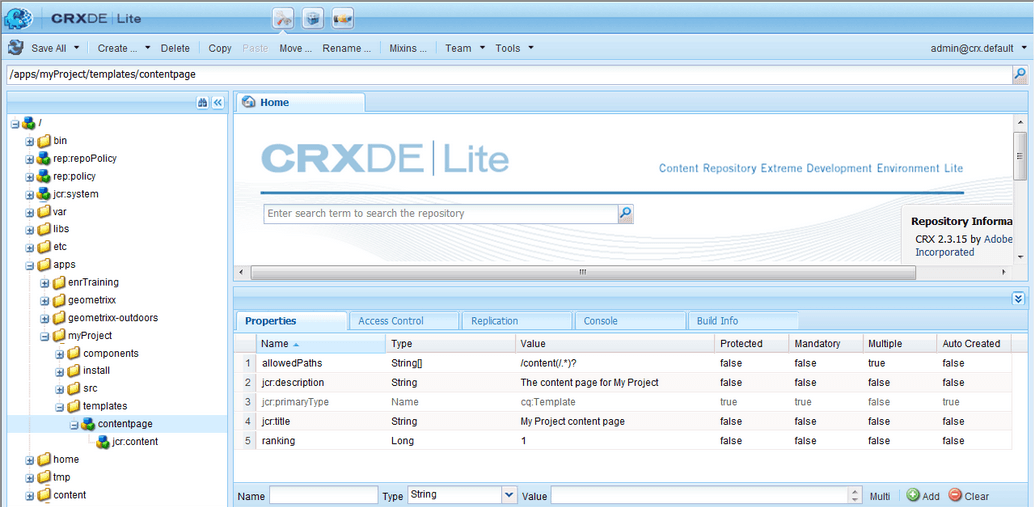
Task: Expand the geometrixx folder
Action: (x=44, y=301)
